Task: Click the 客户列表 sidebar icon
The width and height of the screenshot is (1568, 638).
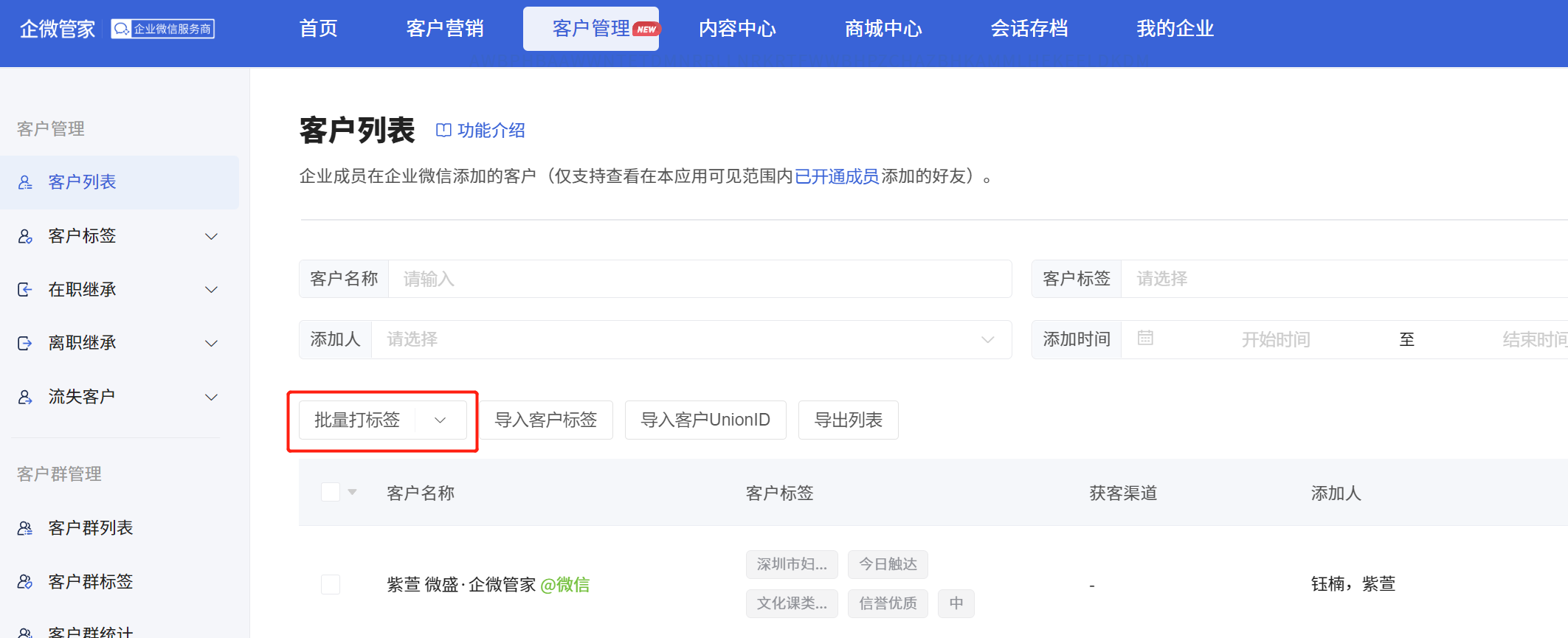Action: [x=25, y=182]
